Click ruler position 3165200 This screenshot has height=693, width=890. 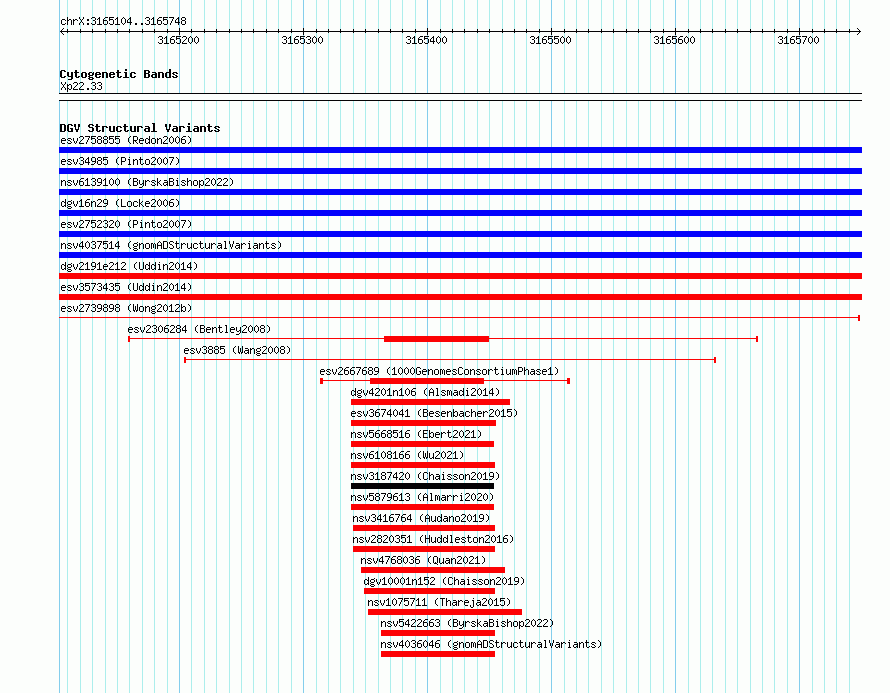tap(179, 40)
